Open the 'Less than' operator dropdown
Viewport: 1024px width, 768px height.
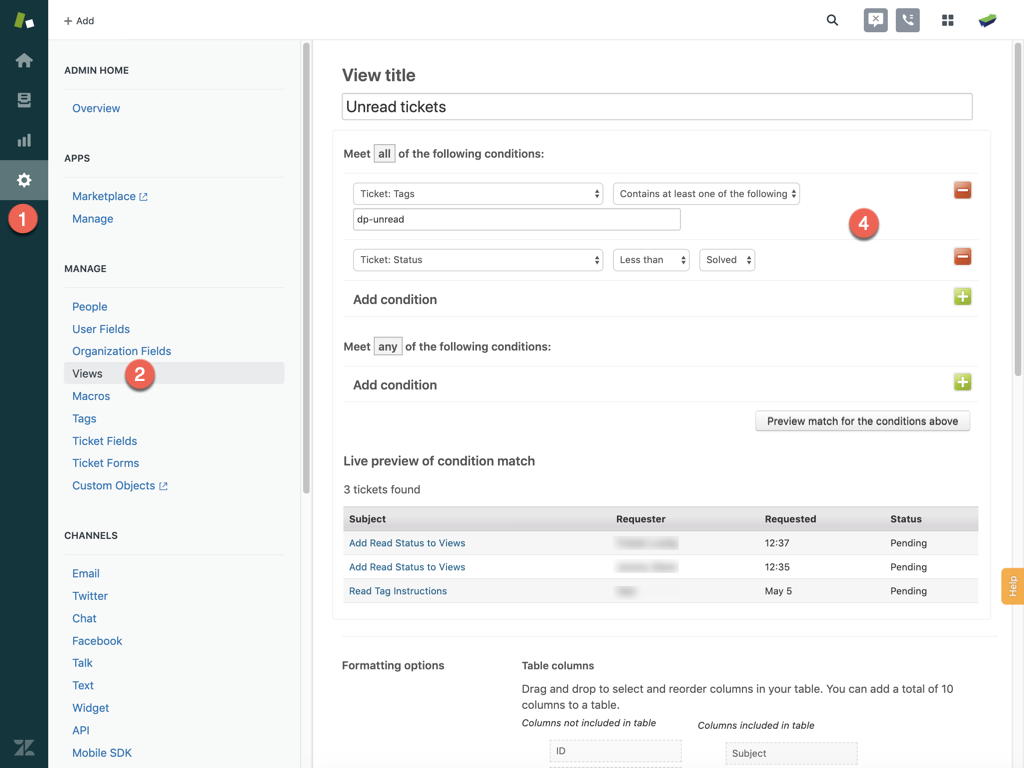pos(651,260)
